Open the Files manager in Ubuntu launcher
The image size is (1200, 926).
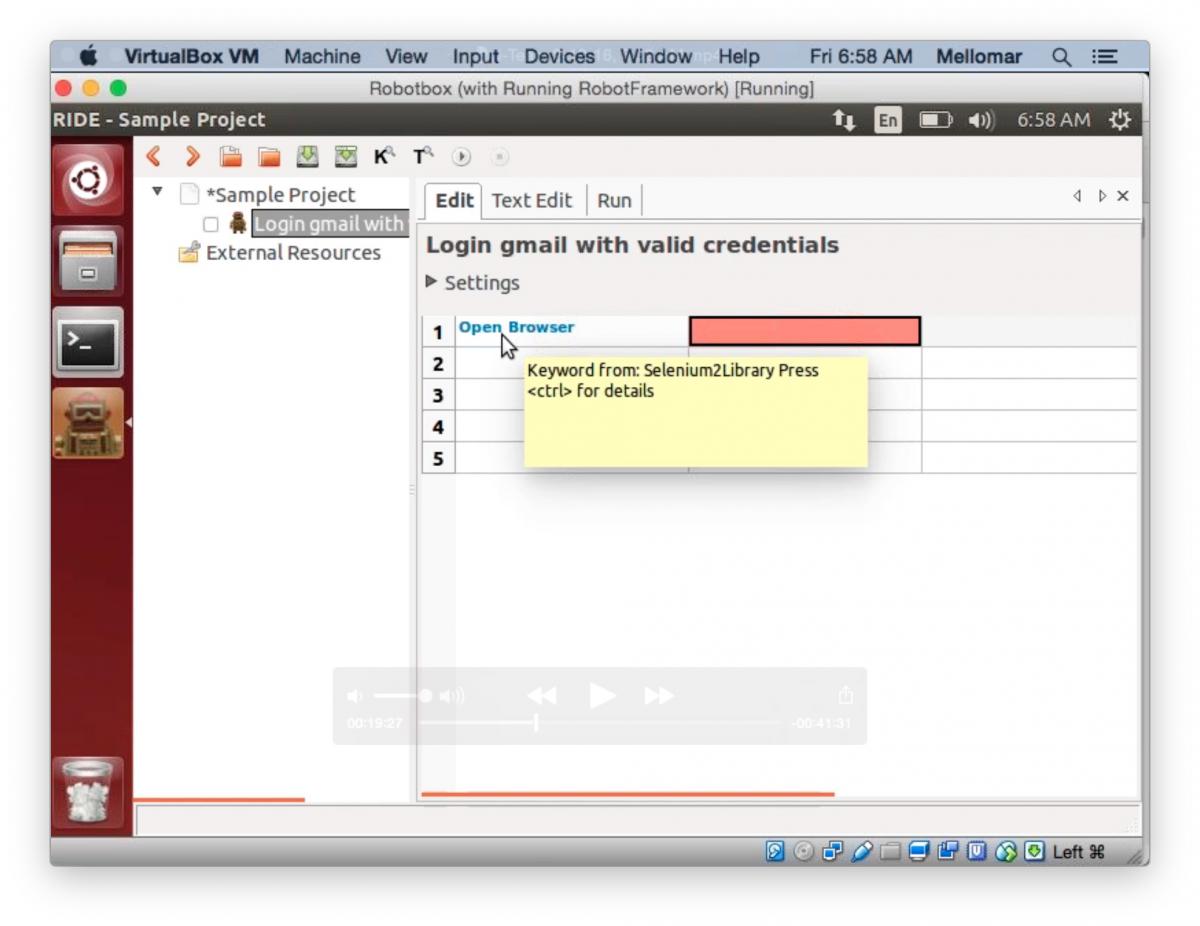click(x=88, y=260)
